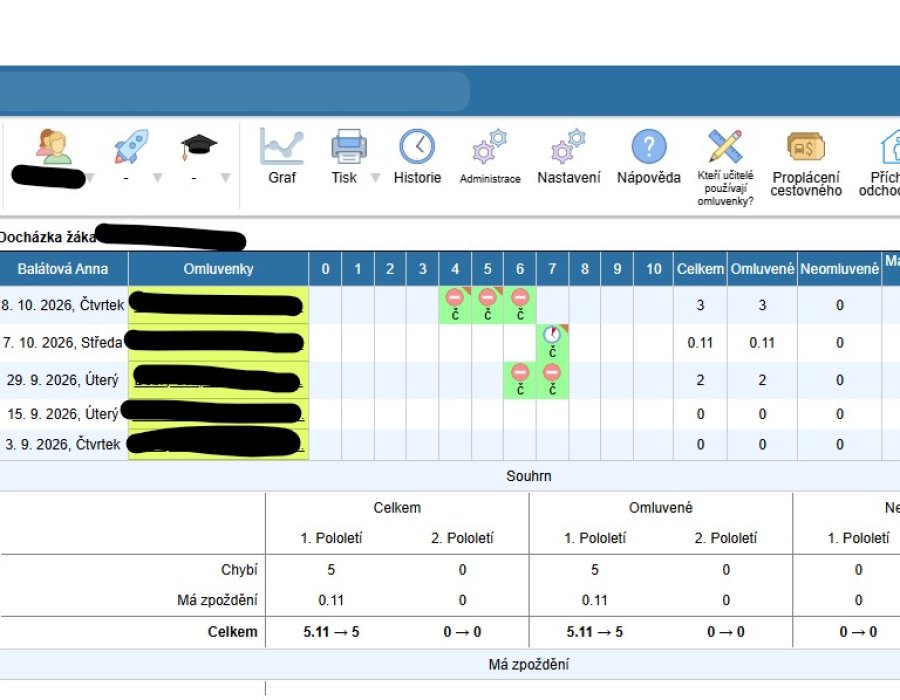The height and width of the screenshot is (700, 900).
Task: Click absence icon hour 6 on 8. 10. 2026
Action: click(x=520, y=298)
